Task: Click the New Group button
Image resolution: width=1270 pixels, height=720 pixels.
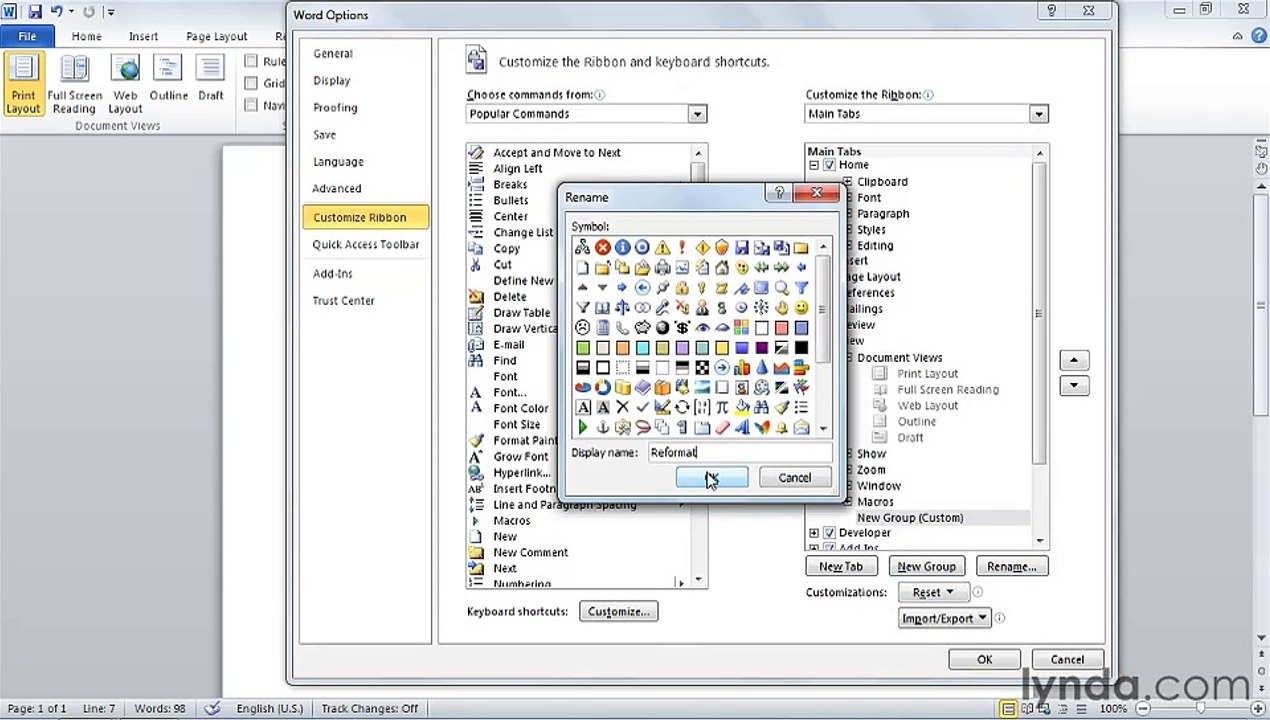Action: (x=926, y=566)
